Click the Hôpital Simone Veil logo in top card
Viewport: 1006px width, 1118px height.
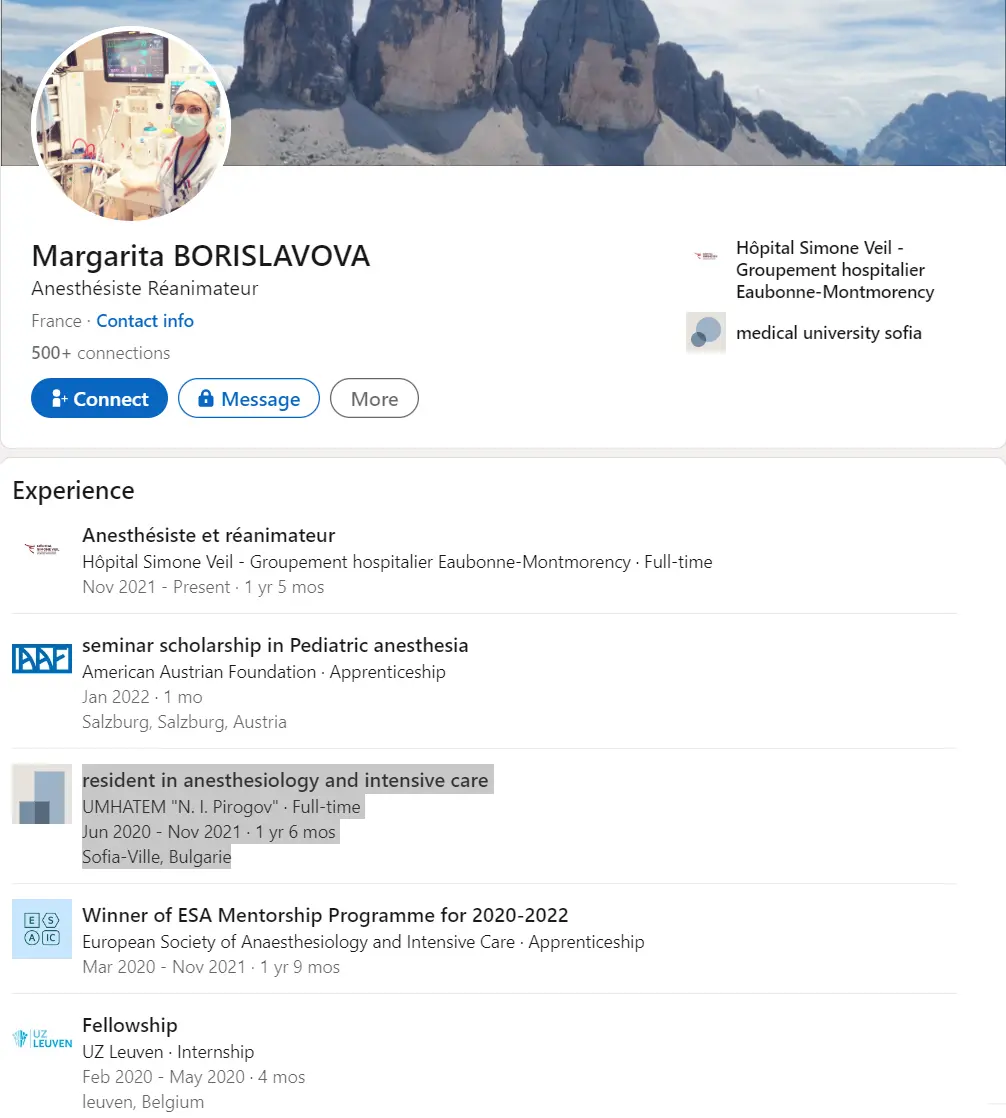pos(706,255)
